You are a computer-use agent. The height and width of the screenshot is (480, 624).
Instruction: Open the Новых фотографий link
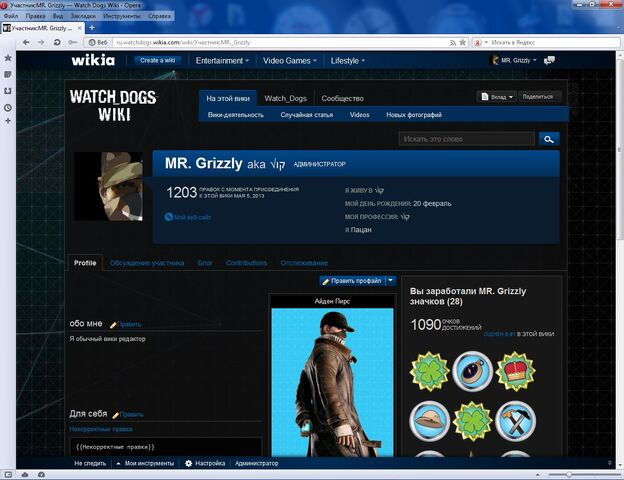(x=414, y=115)
